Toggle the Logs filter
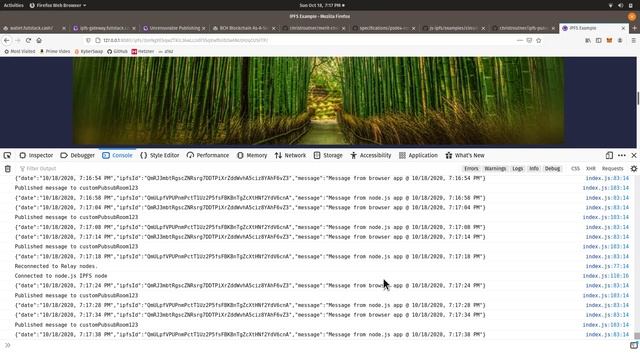Viewport: 640px width, 360px height. [x=518, y=169]
